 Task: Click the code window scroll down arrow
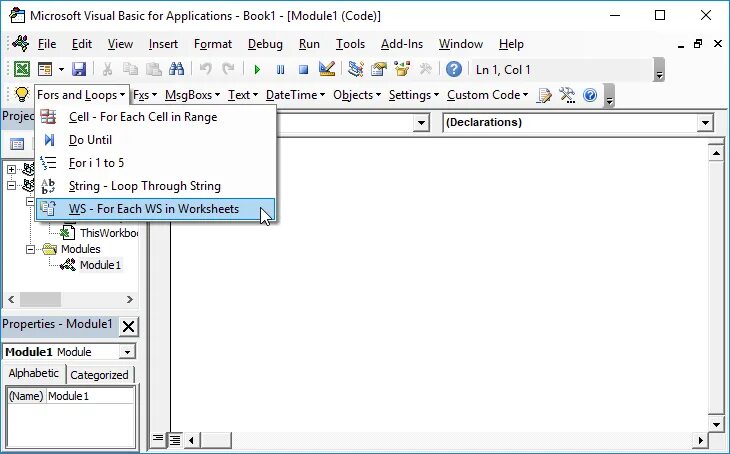(716, 424)
